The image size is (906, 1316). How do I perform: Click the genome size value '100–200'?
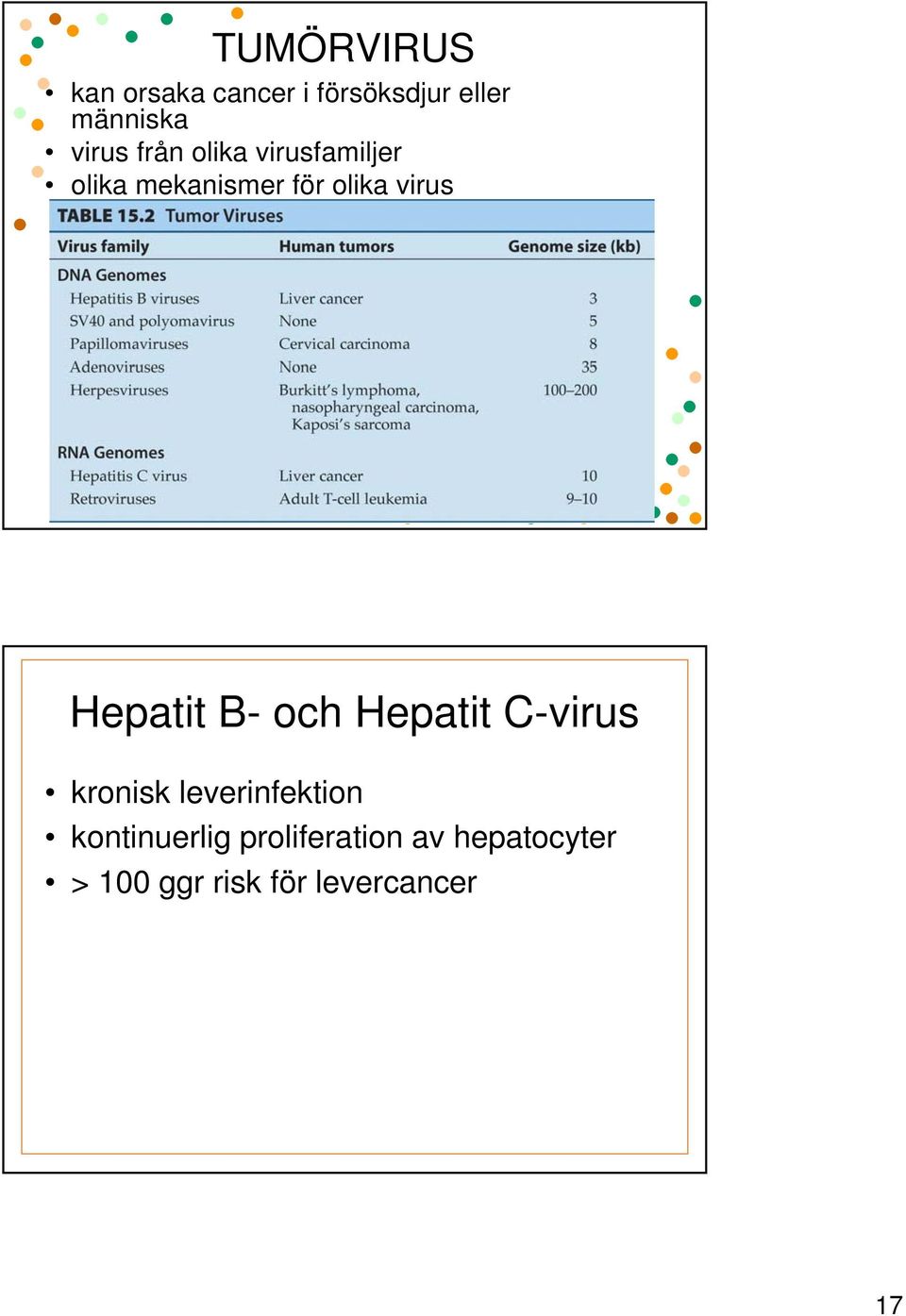(570, 390)
